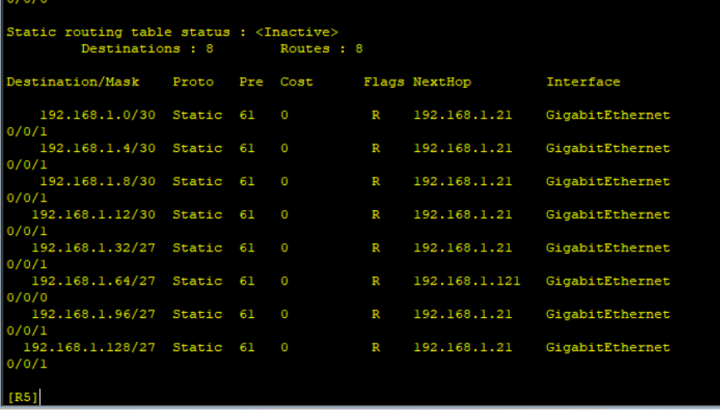Click 'Static routing table status' text
Viewport: 720px width, 410px height.
[118, 32]
